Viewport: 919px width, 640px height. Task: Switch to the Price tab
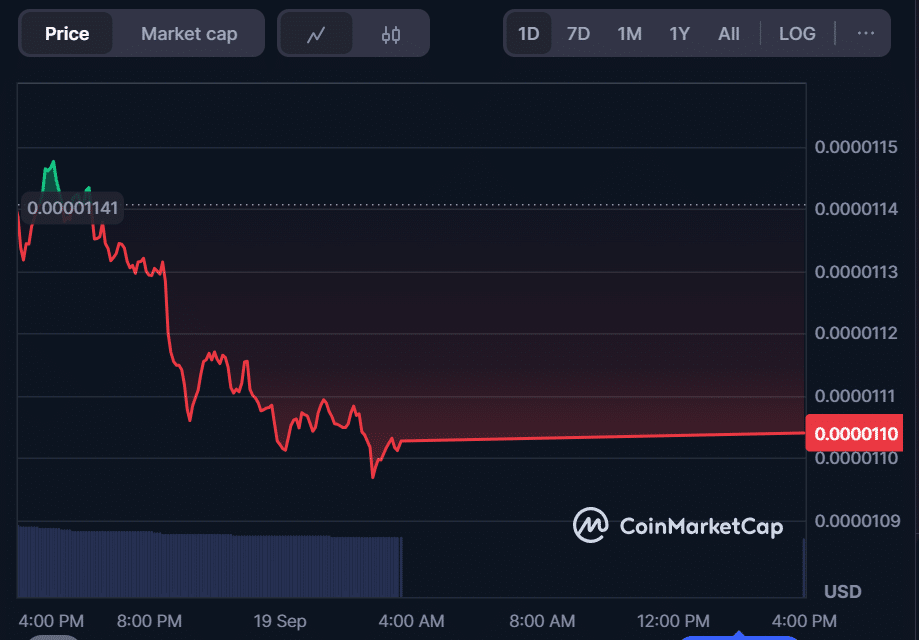[67, 34]
